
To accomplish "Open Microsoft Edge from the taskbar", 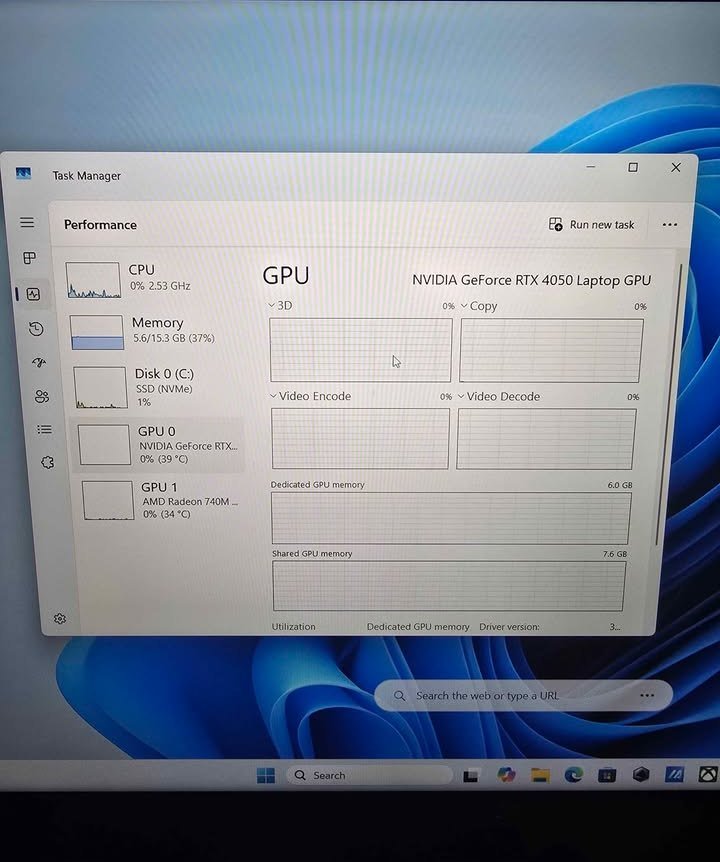I will (x=573, y=775).
